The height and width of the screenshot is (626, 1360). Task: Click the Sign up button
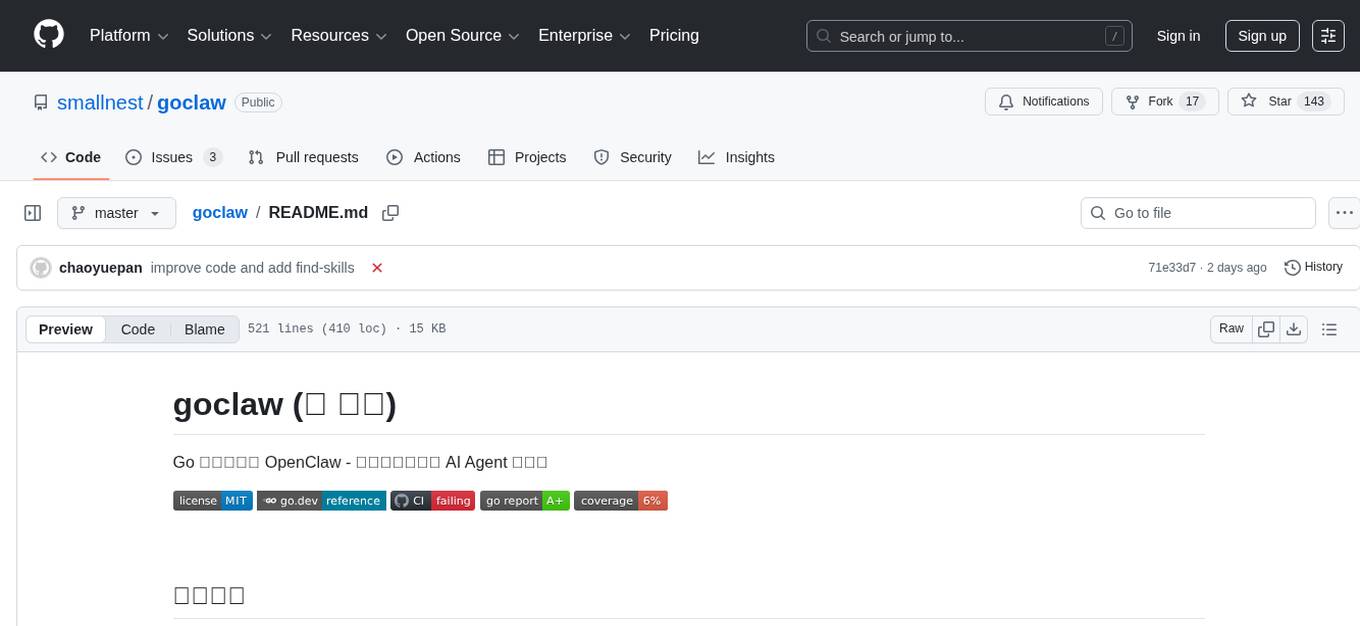1261,35
